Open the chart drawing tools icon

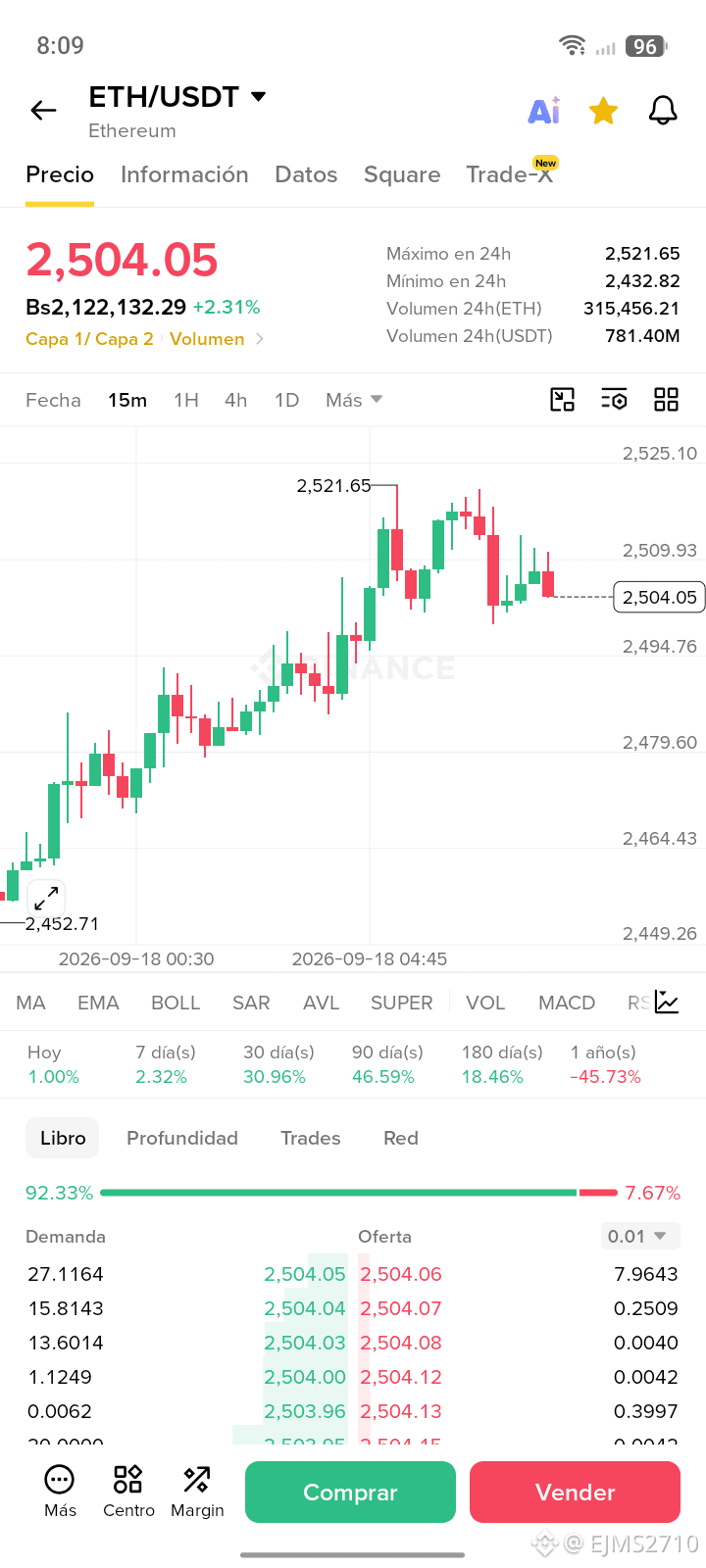(562, 399)
